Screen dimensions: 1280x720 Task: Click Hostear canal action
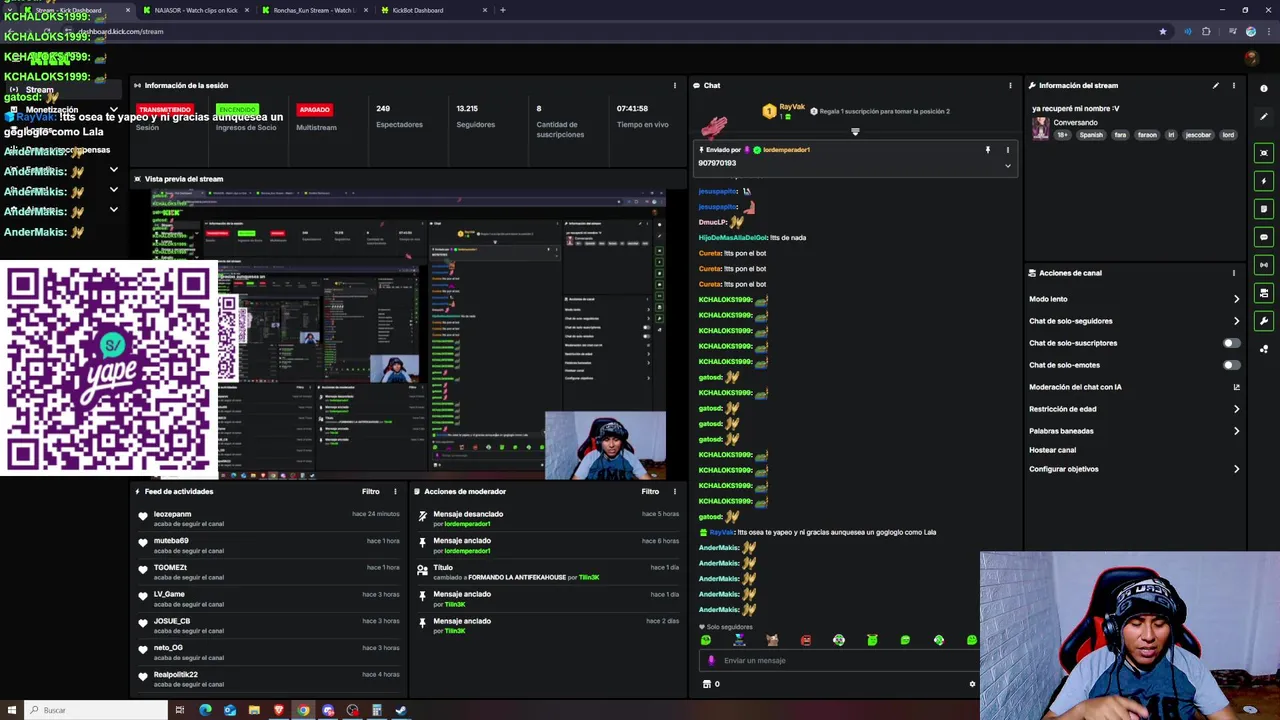1052,450
